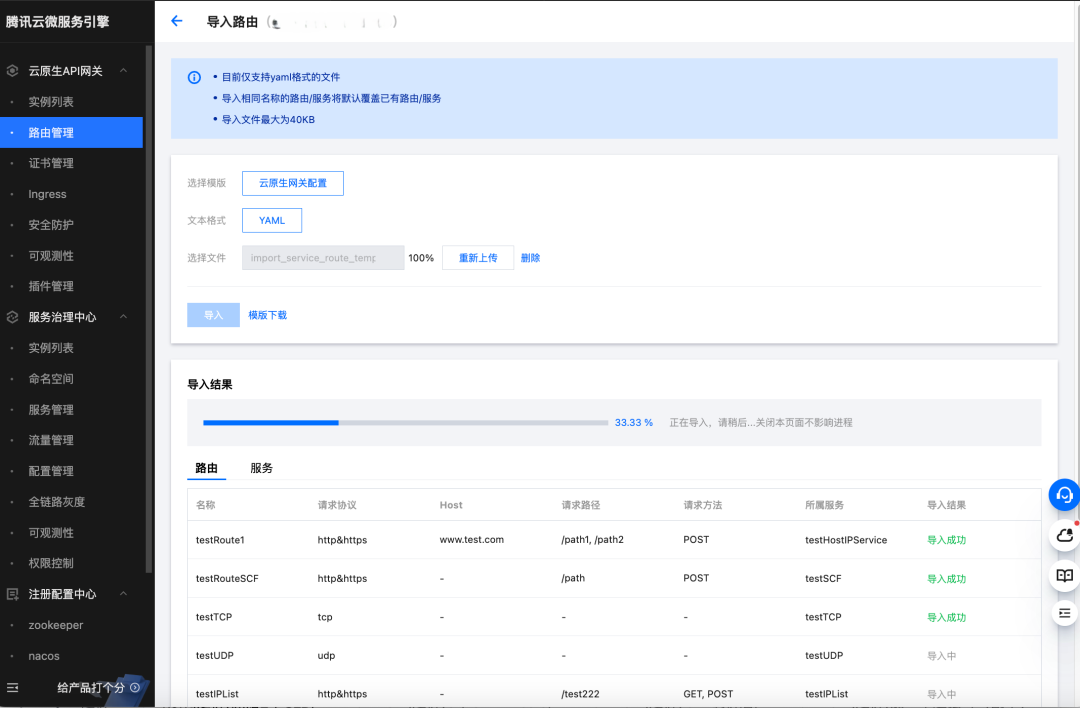Click the 云原生API网关 section icon
The height and width of the screenshot is (708, 1080).
12,70
